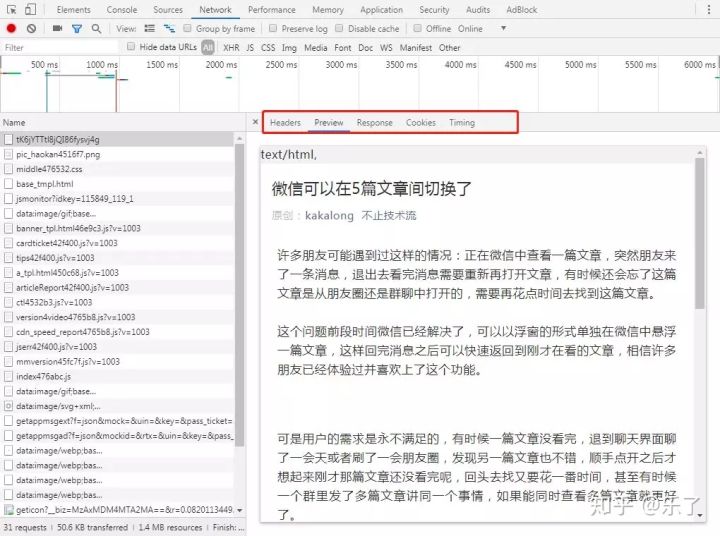Filter requests by Media type
The width and height of the screenshot is (720, 536).
[315, 47]
